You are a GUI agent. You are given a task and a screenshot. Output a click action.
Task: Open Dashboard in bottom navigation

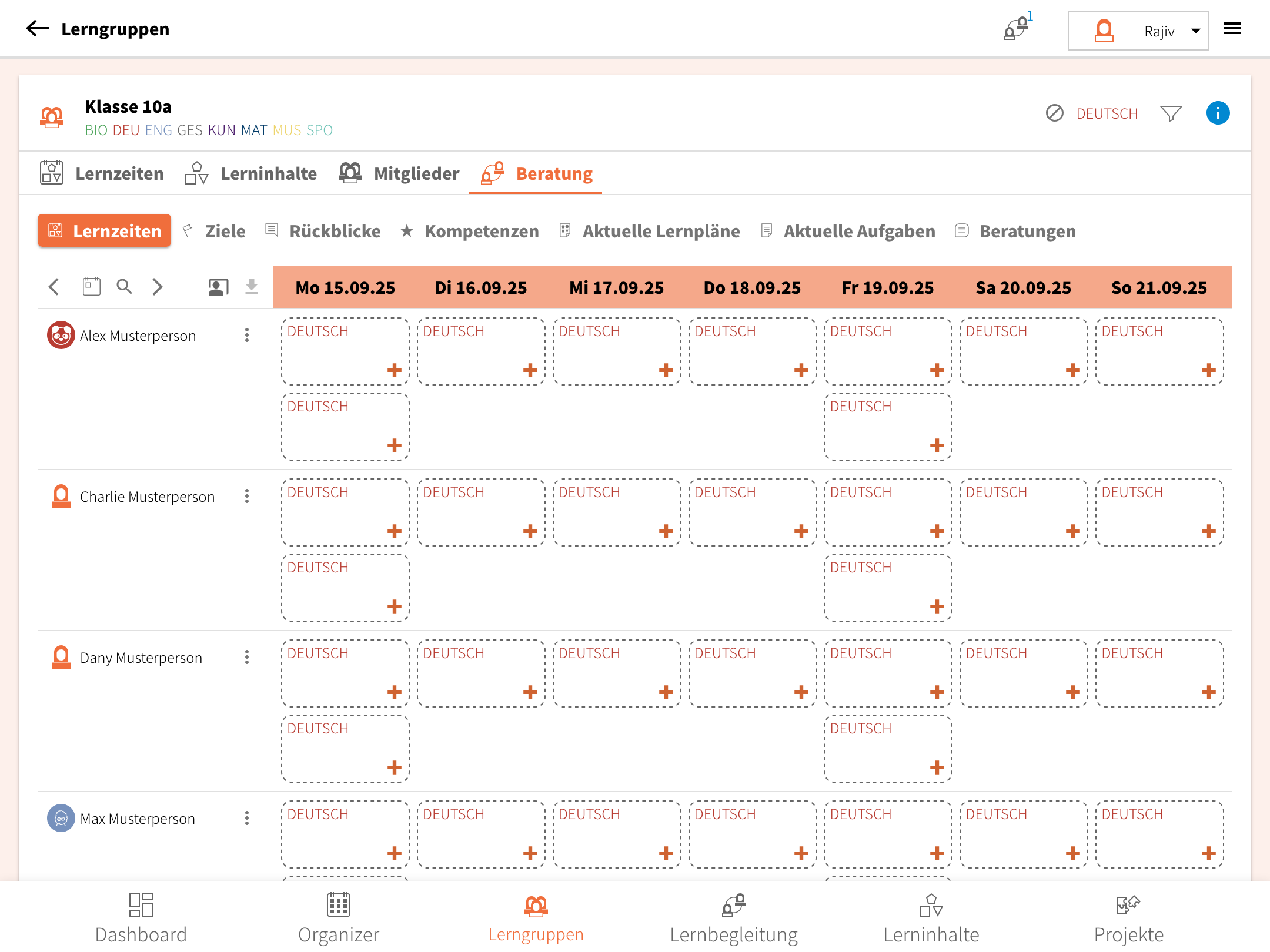pyautogui.click(x=141, y=918)
